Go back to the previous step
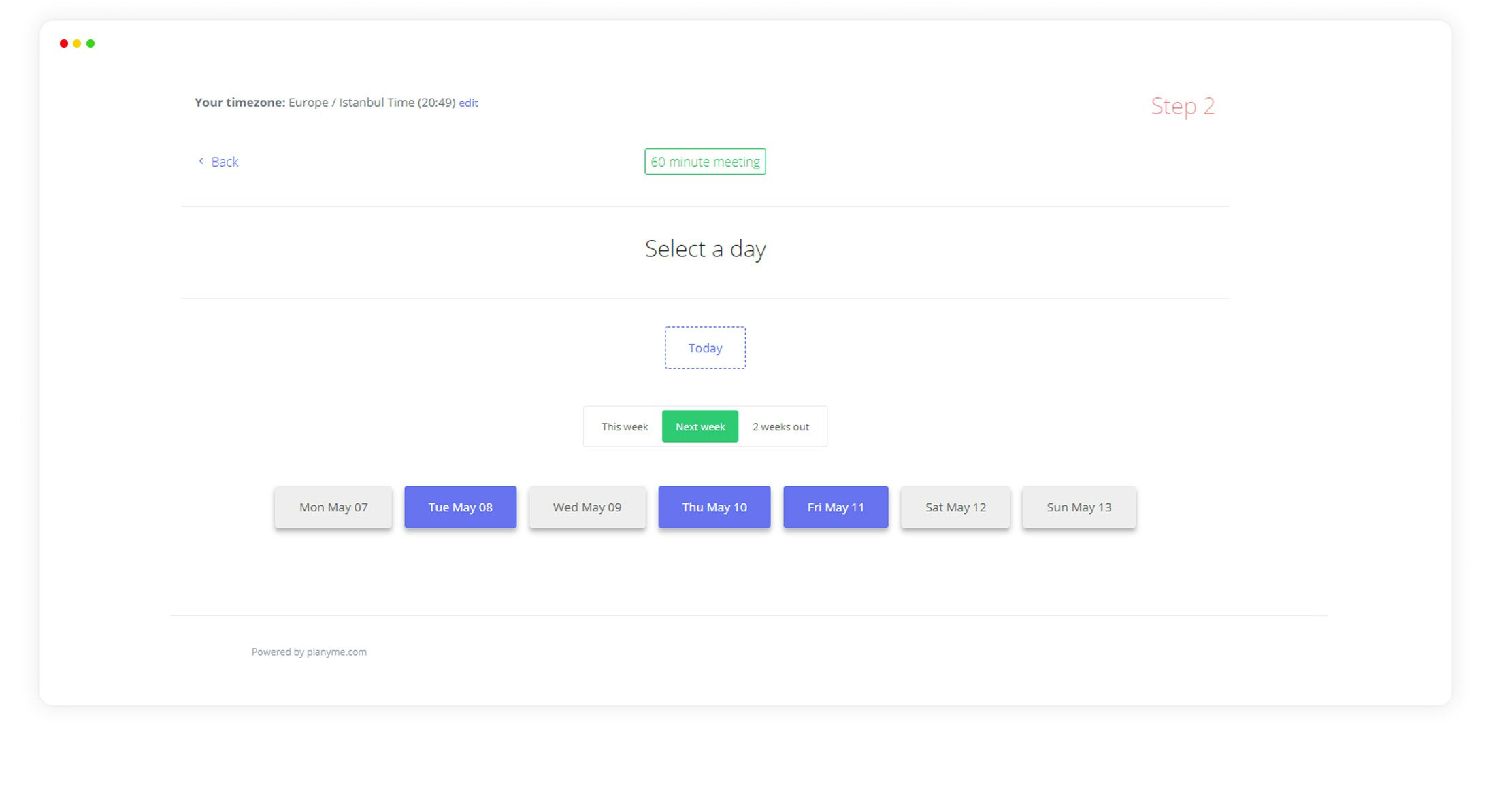 click(224, 162)
